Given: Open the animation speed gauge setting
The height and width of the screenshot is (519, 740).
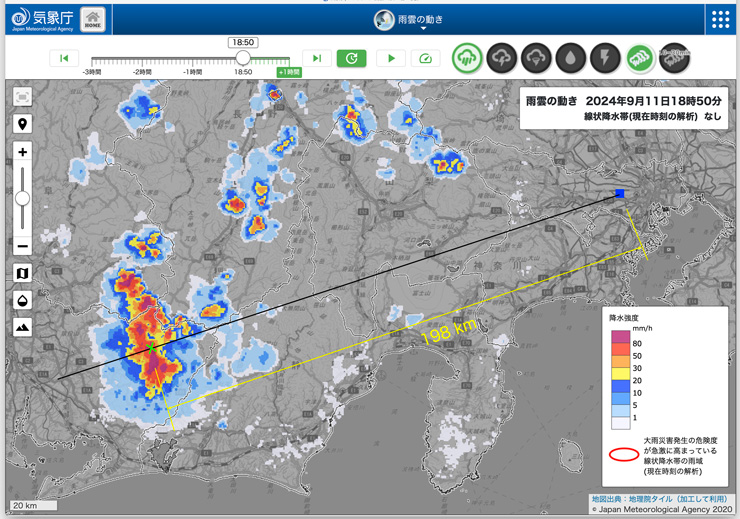Looking at the screenshot, I should pos(425,59).
